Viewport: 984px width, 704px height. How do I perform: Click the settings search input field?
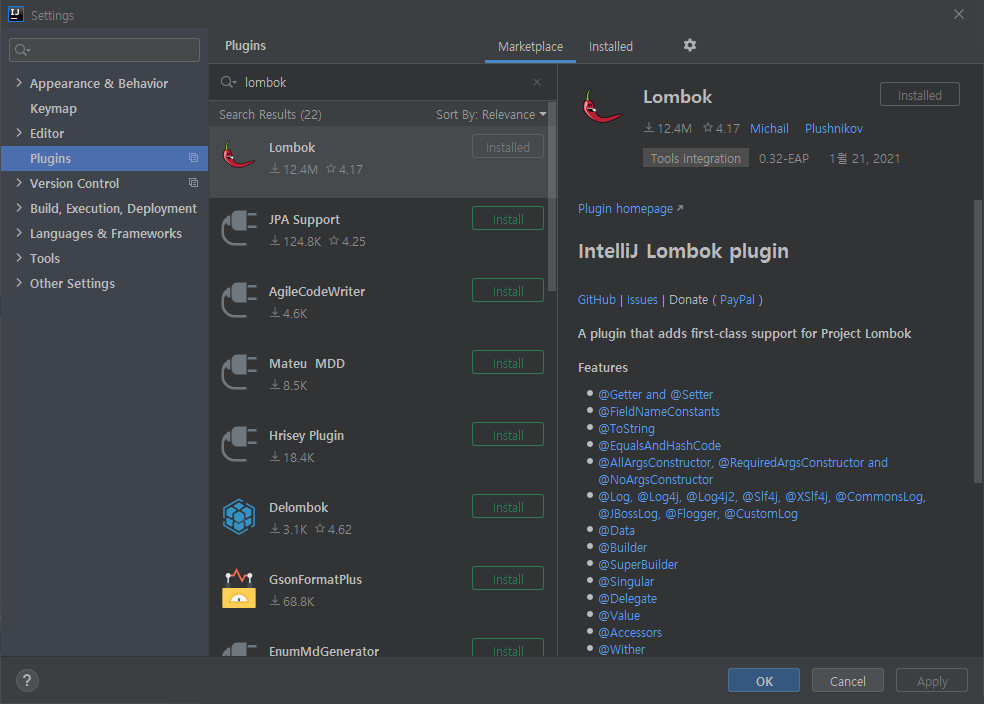[104, 50]
